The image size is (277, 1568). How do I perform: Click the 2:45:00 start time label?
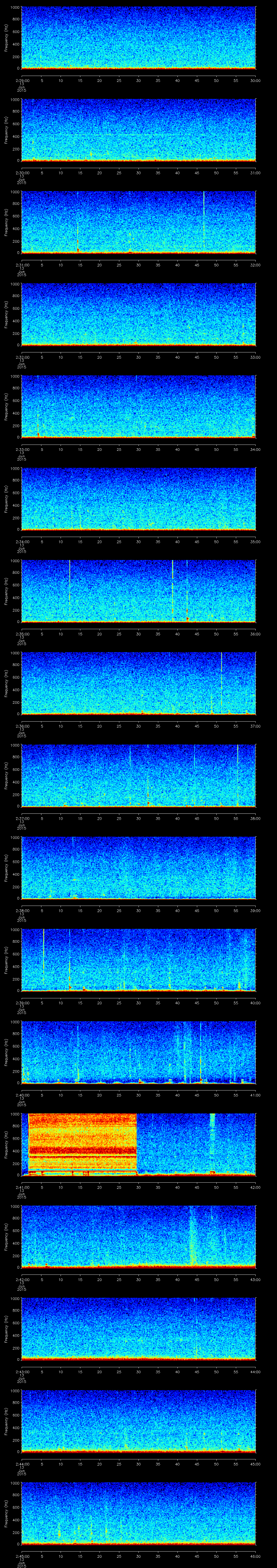tap(22, 1556)
